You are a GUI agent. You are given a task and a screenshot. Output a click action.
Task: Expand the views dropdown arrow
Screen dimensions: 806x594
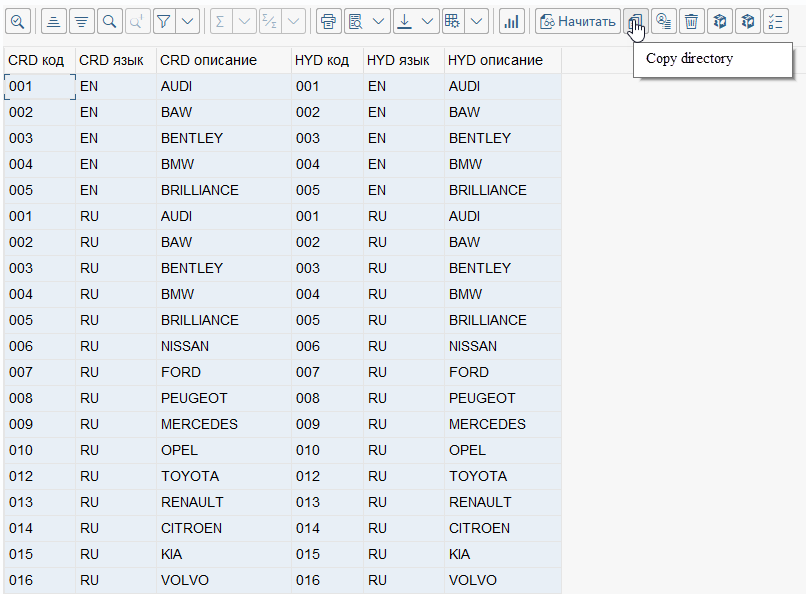[x=379, y=22]
